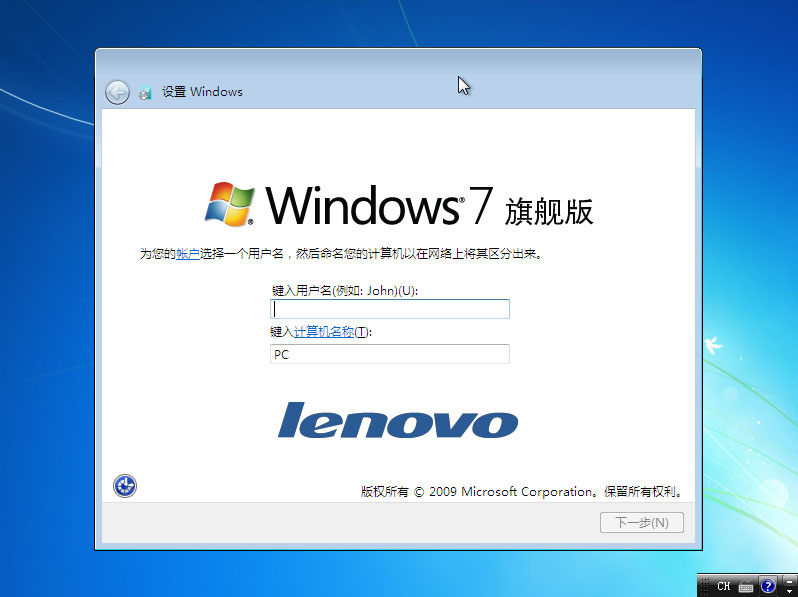Open the Ease of Access icon

125,486
